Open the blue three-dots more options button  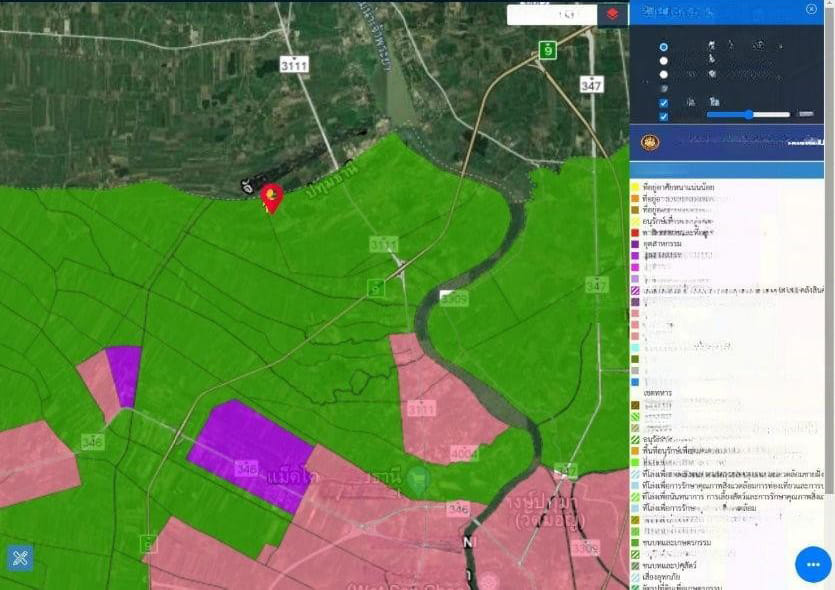812,564
